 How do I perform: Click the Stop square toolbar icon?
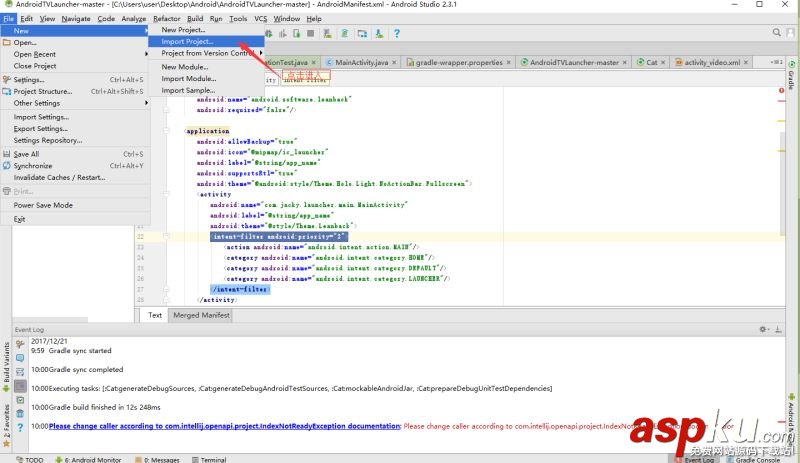(x=311, y=34)
